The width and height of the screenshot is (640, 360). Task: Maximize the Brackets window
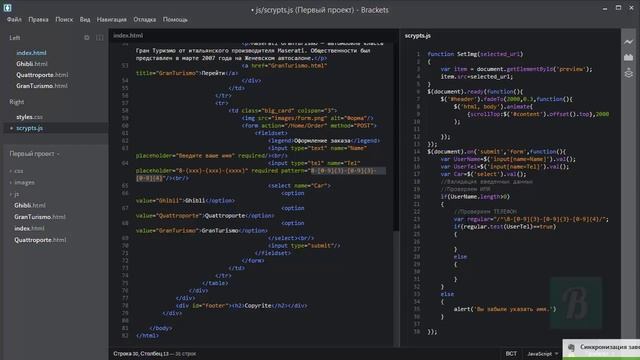tap(618, 8)
